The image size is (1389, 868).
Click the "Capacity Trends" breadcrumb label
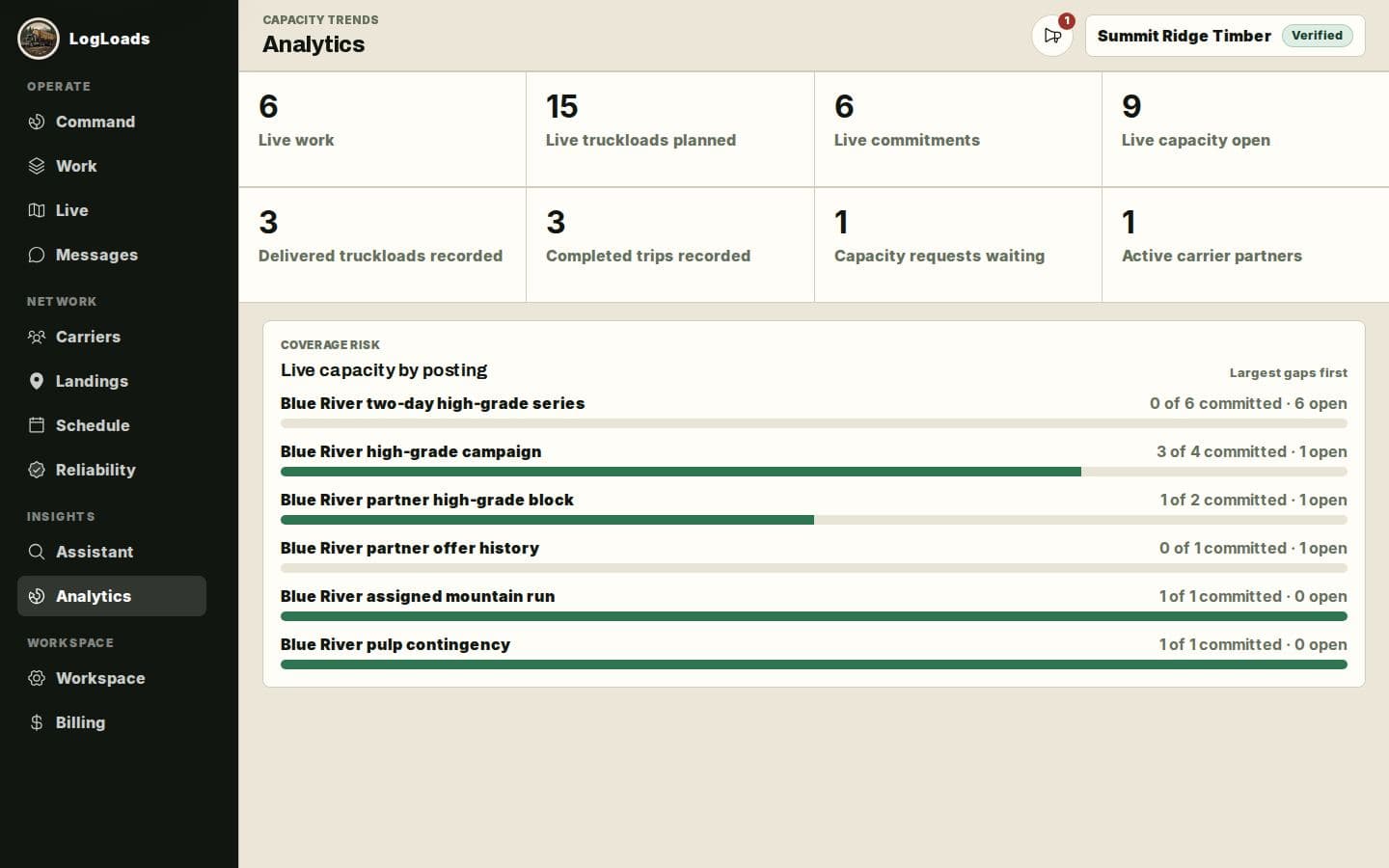tap(320, 19)
